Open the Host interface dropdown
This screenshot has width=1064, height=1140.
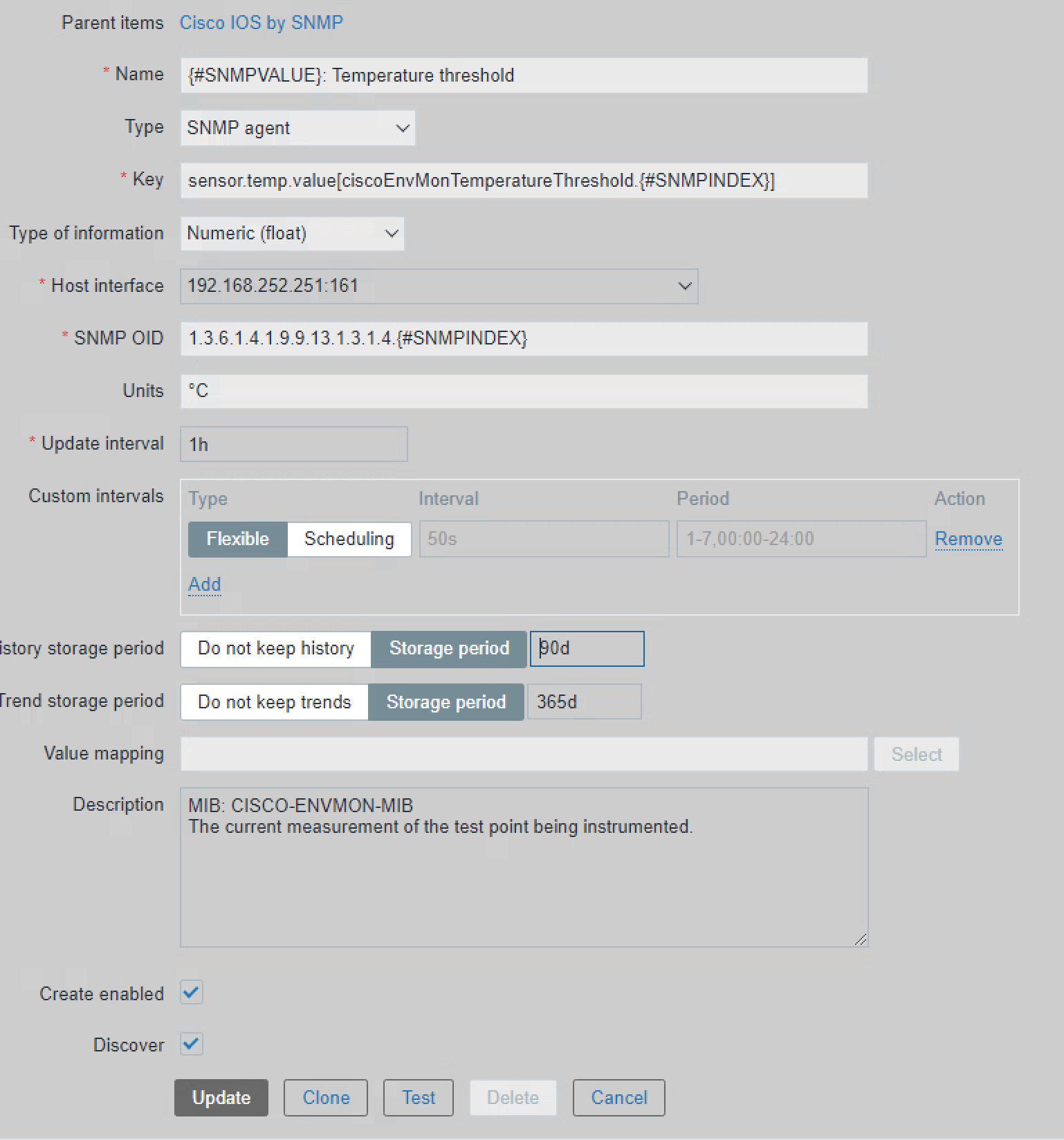coord(439,286)
